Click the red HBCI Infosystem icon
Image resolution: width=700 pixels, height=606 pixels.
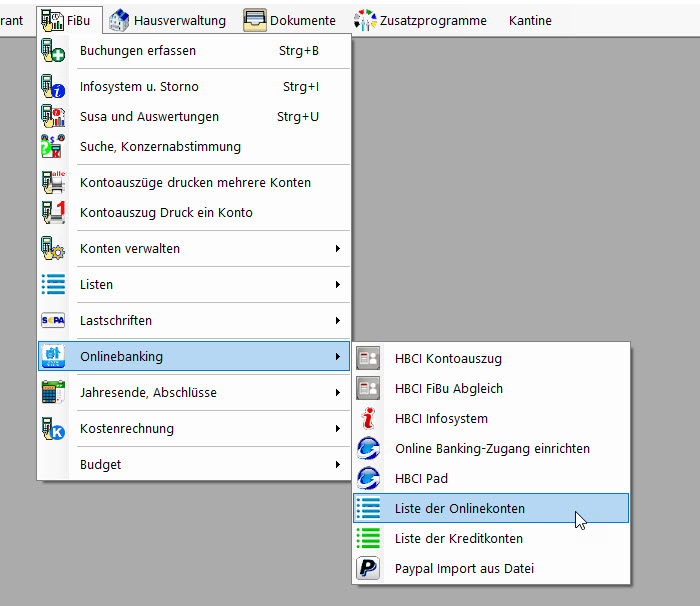click(368, 418)
